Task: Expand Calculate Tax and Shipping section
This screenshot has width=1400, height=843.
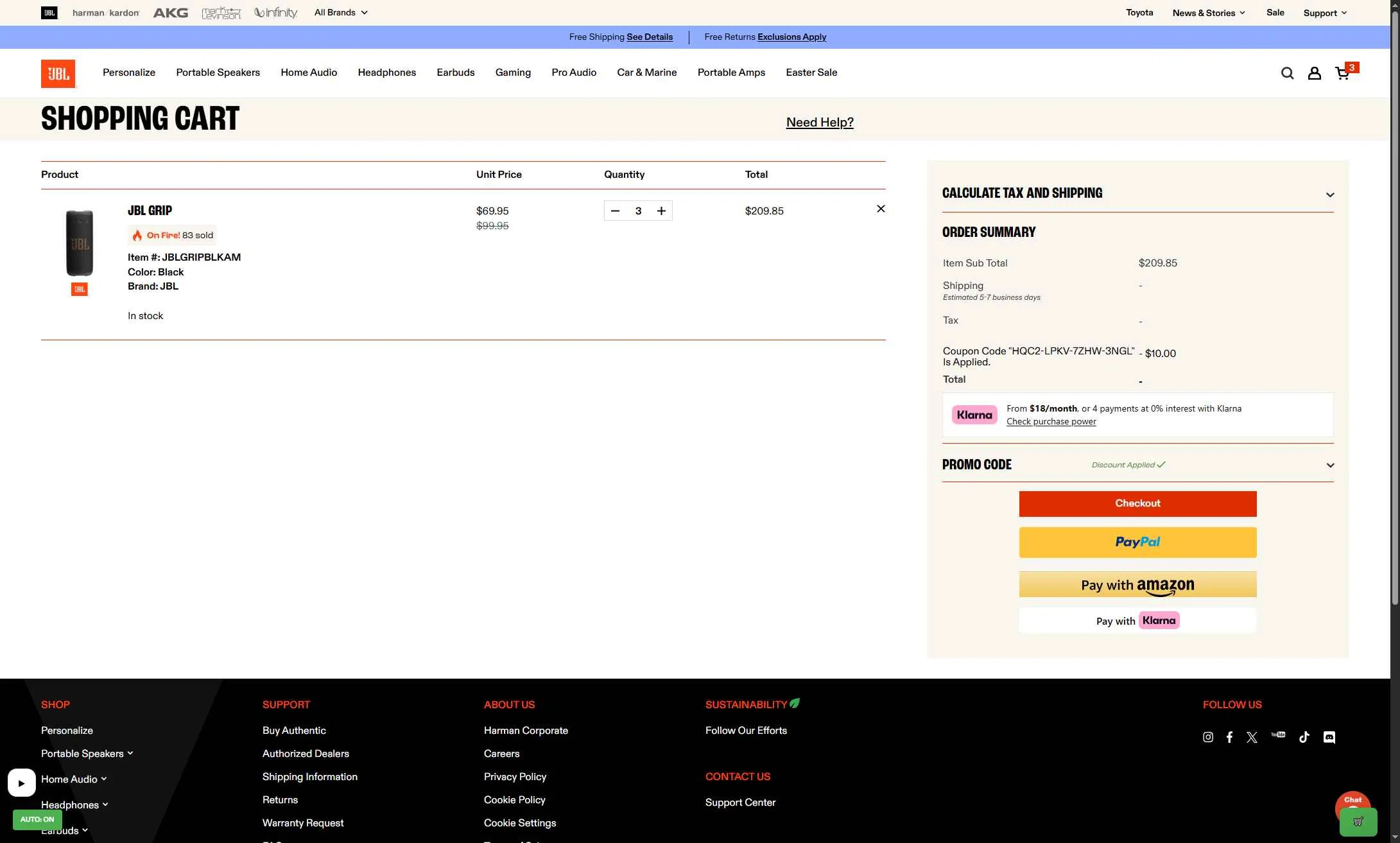Action: click(1330, 195)
